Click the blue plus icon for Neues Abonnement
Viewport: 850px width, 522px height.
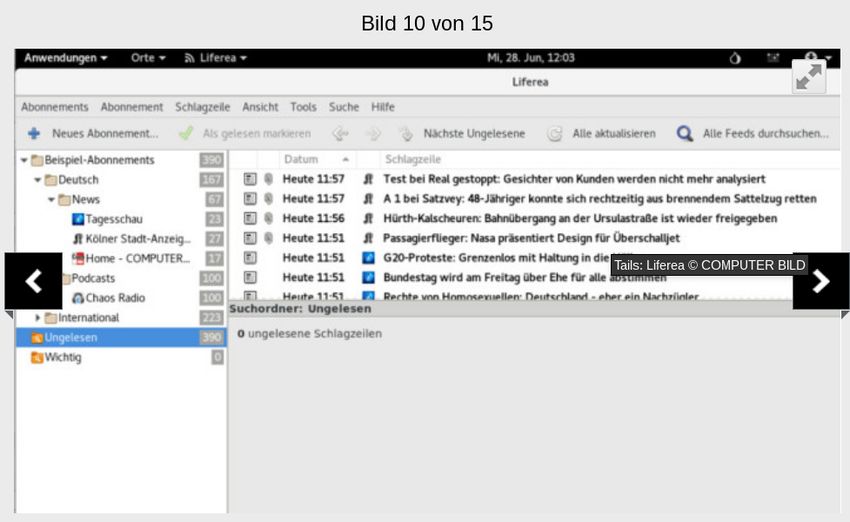click(x=34, y=133)
